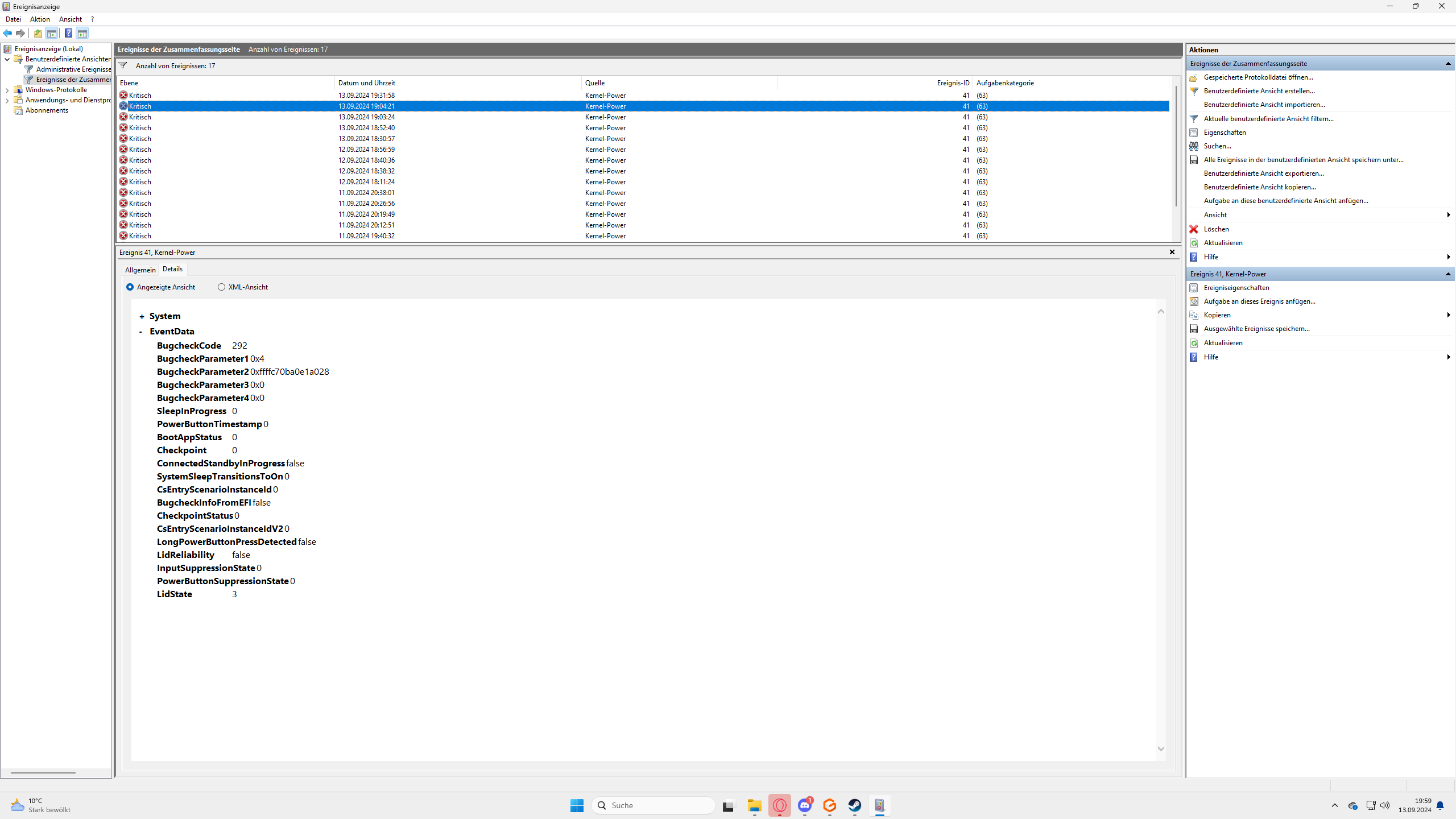
Task: Click the Back arrow toolbar icon
Action: point(8,33)
